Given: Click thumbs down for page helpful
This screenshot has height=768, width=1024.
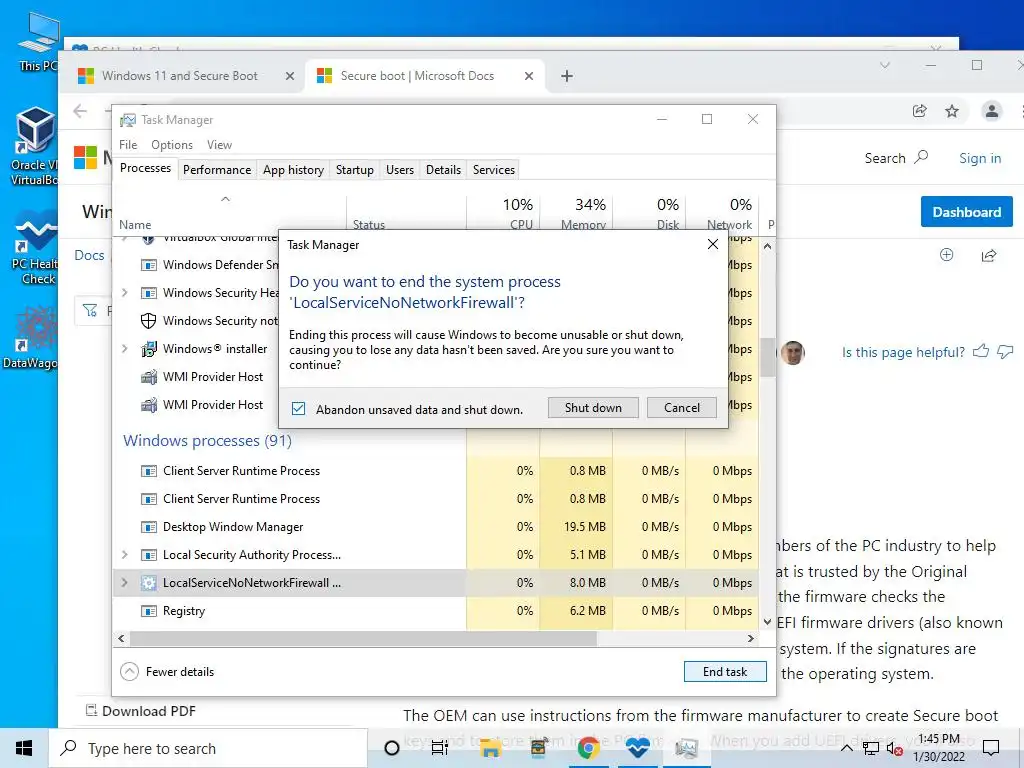Looking at the screenshot, I should point(1005,352).
